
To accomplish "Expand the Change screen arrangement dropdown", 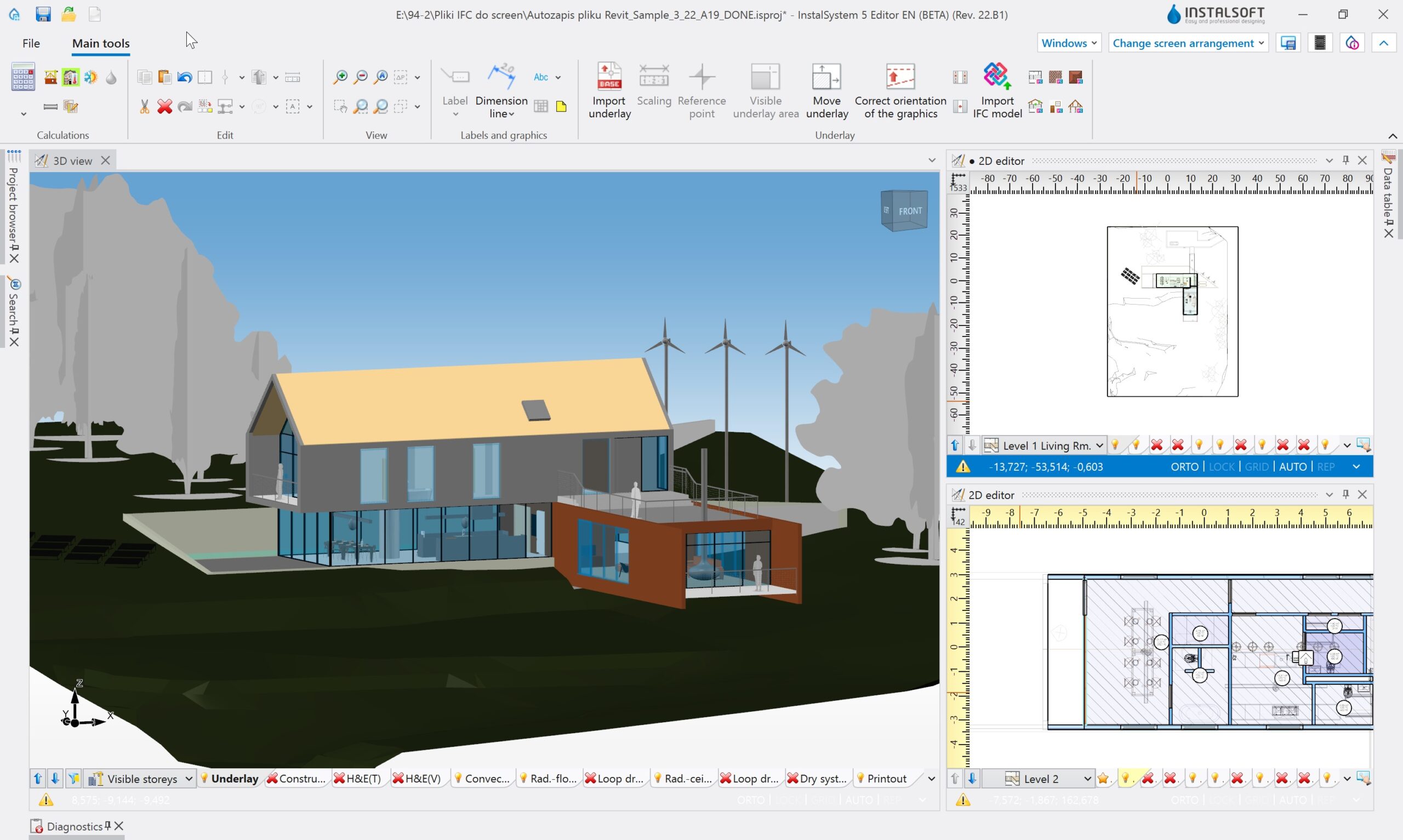I will tap(1188, 43).
